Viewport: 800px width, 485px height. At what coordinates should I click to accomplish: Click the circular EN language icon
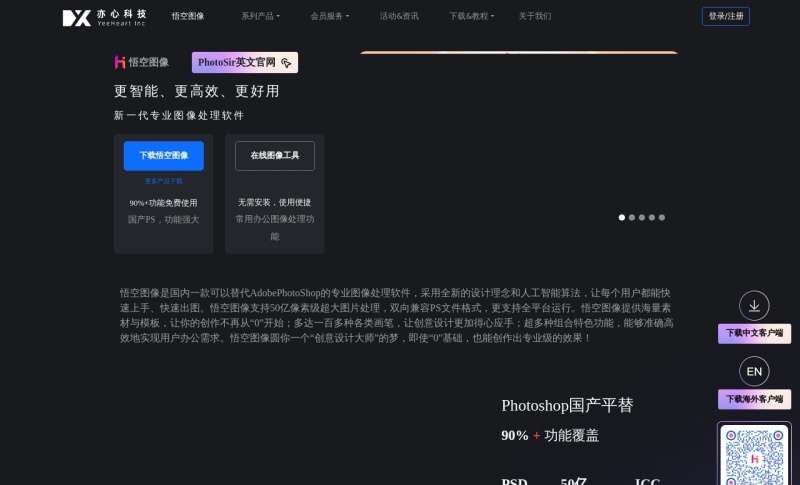click(754, 371)
